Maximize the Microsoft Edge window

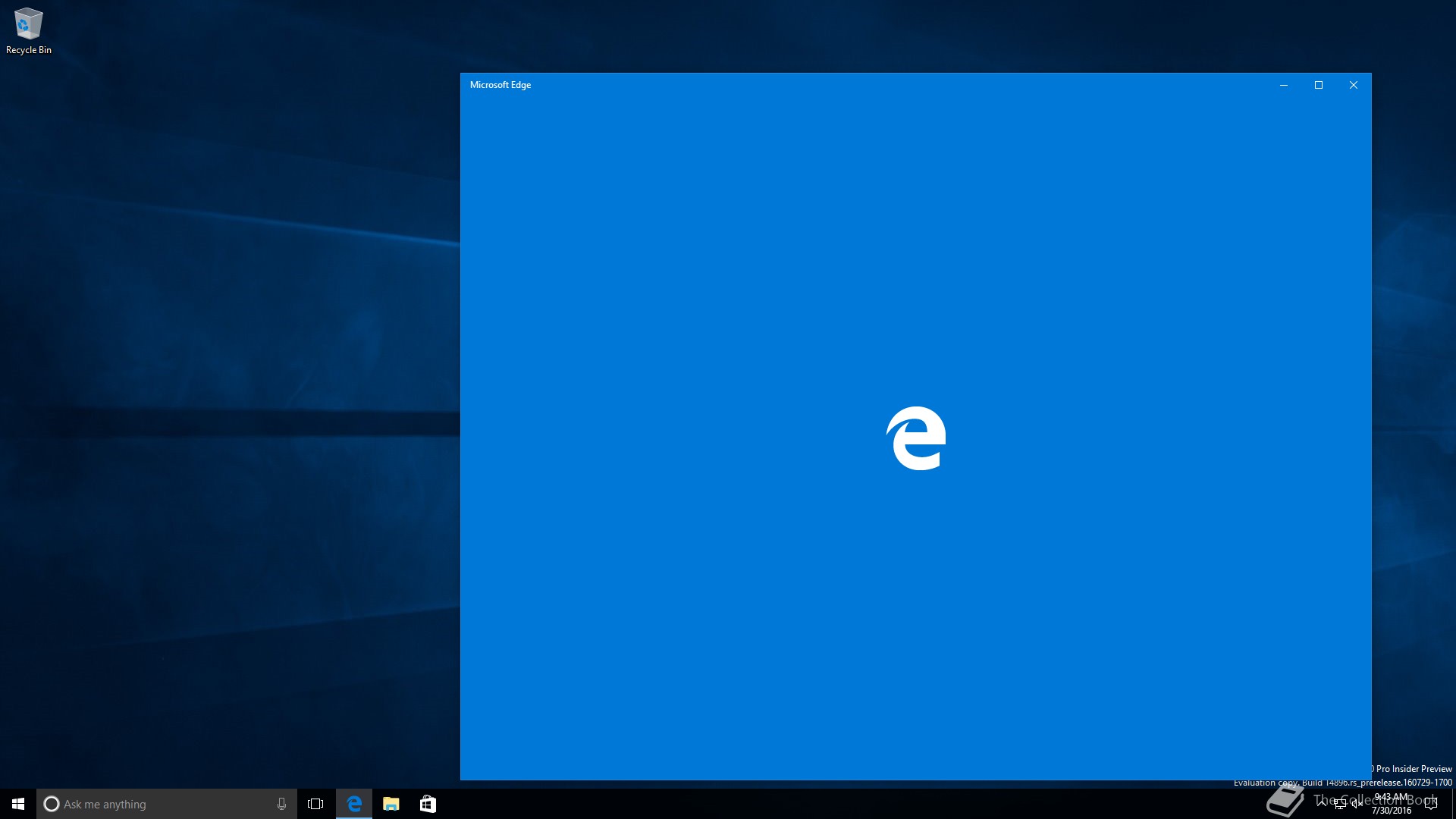(1319, 85)
